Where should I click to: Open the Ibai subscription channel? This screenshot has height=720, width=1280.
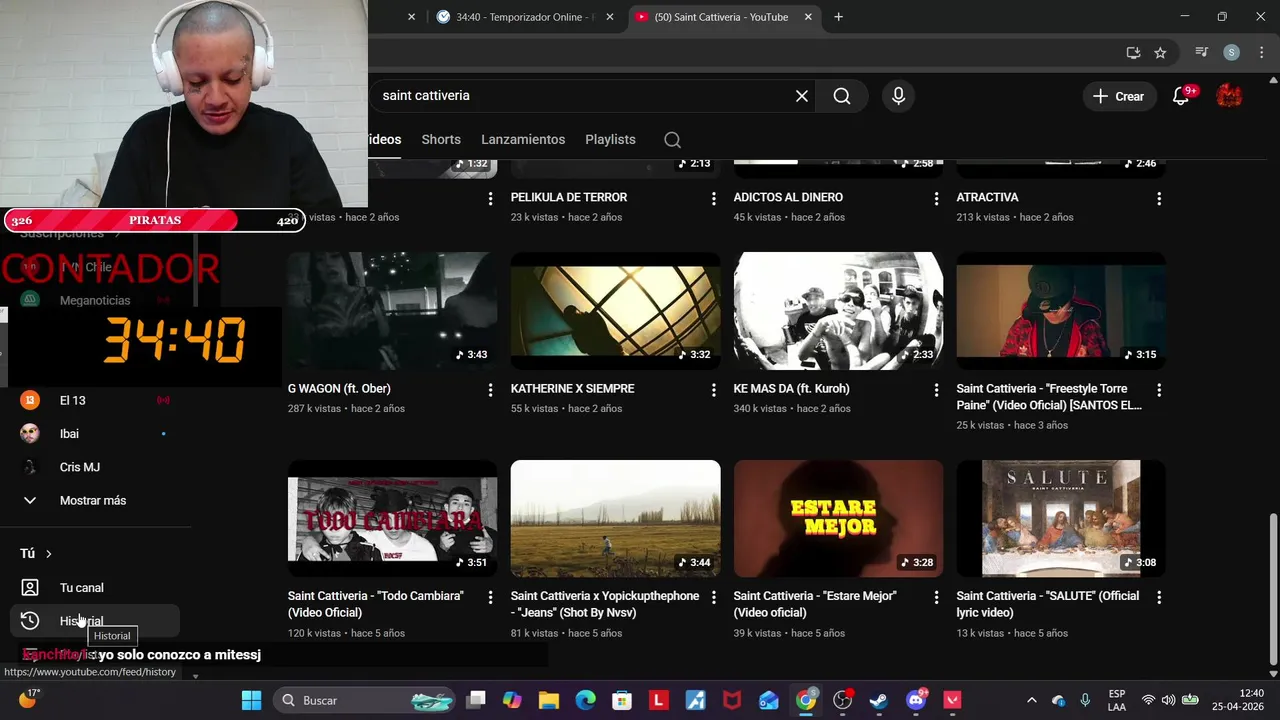[95, 434]
